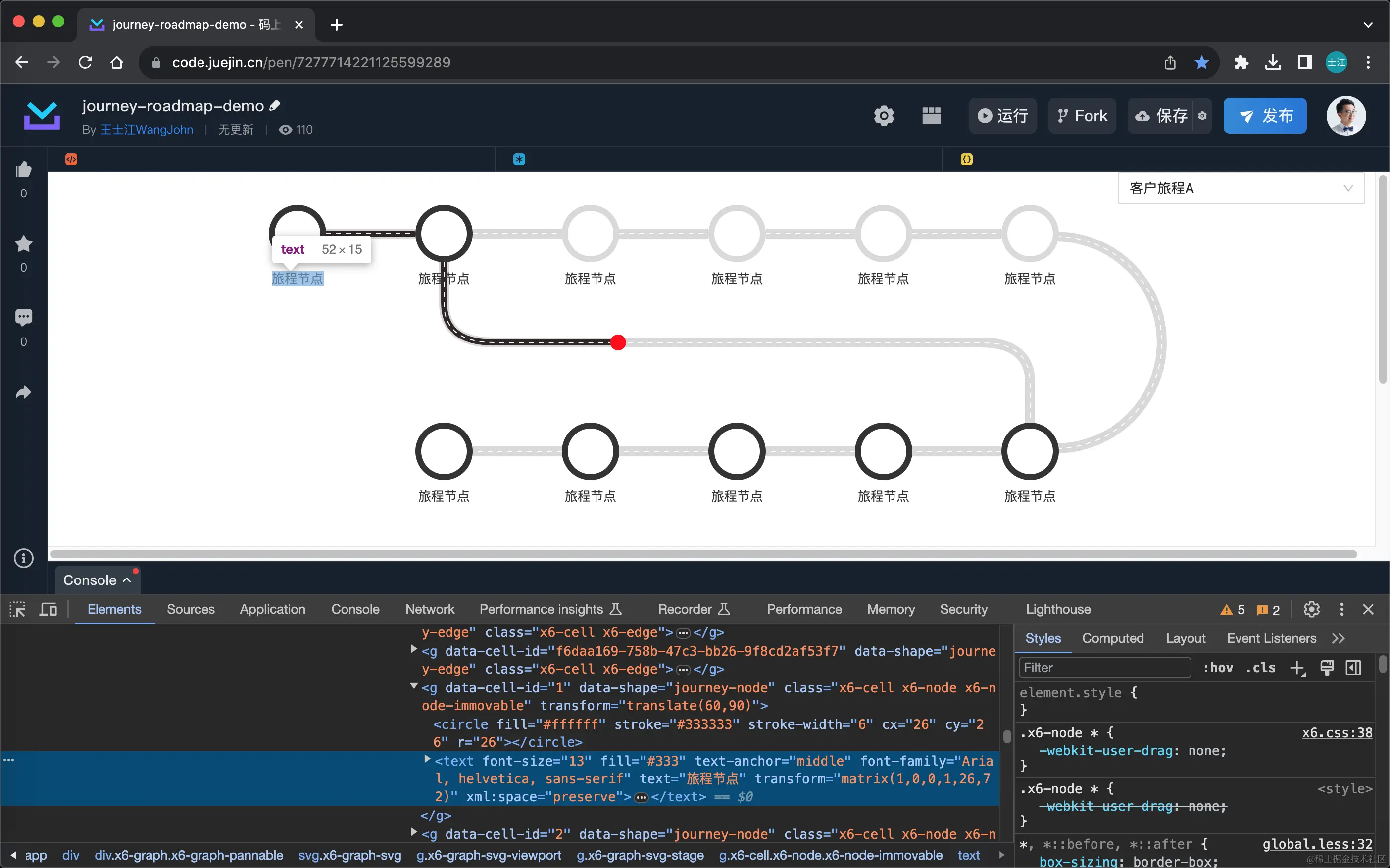Open the user avatar profile
Screen dimensions: 1390x868
pos(1346,115)
